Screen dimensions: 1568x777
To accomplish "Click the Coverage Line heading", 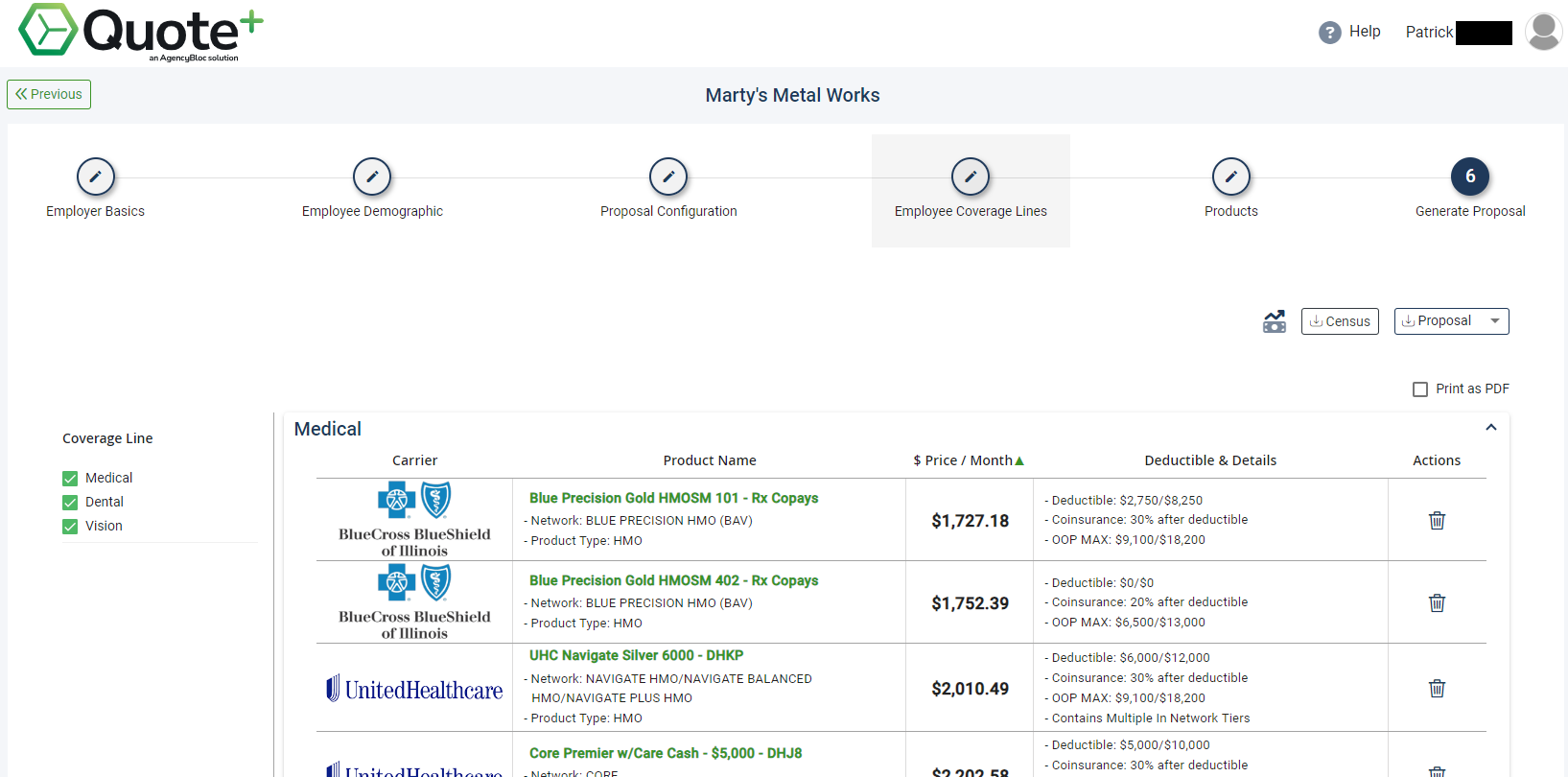I will tap(107, 438).
